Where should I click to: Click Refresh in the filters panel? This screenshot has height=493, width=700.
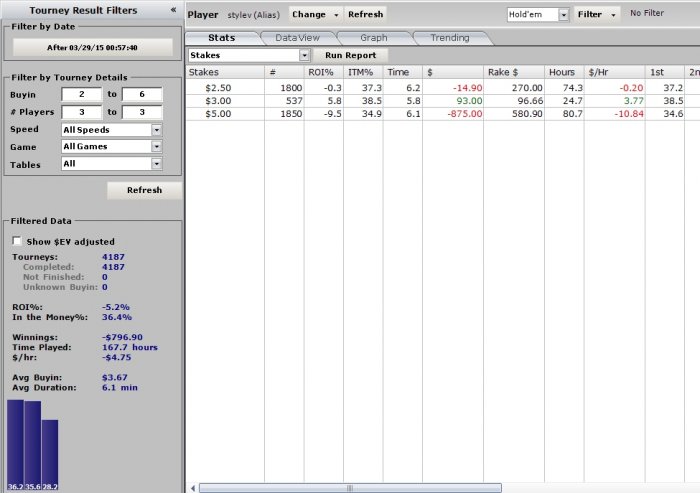(145, 190)
